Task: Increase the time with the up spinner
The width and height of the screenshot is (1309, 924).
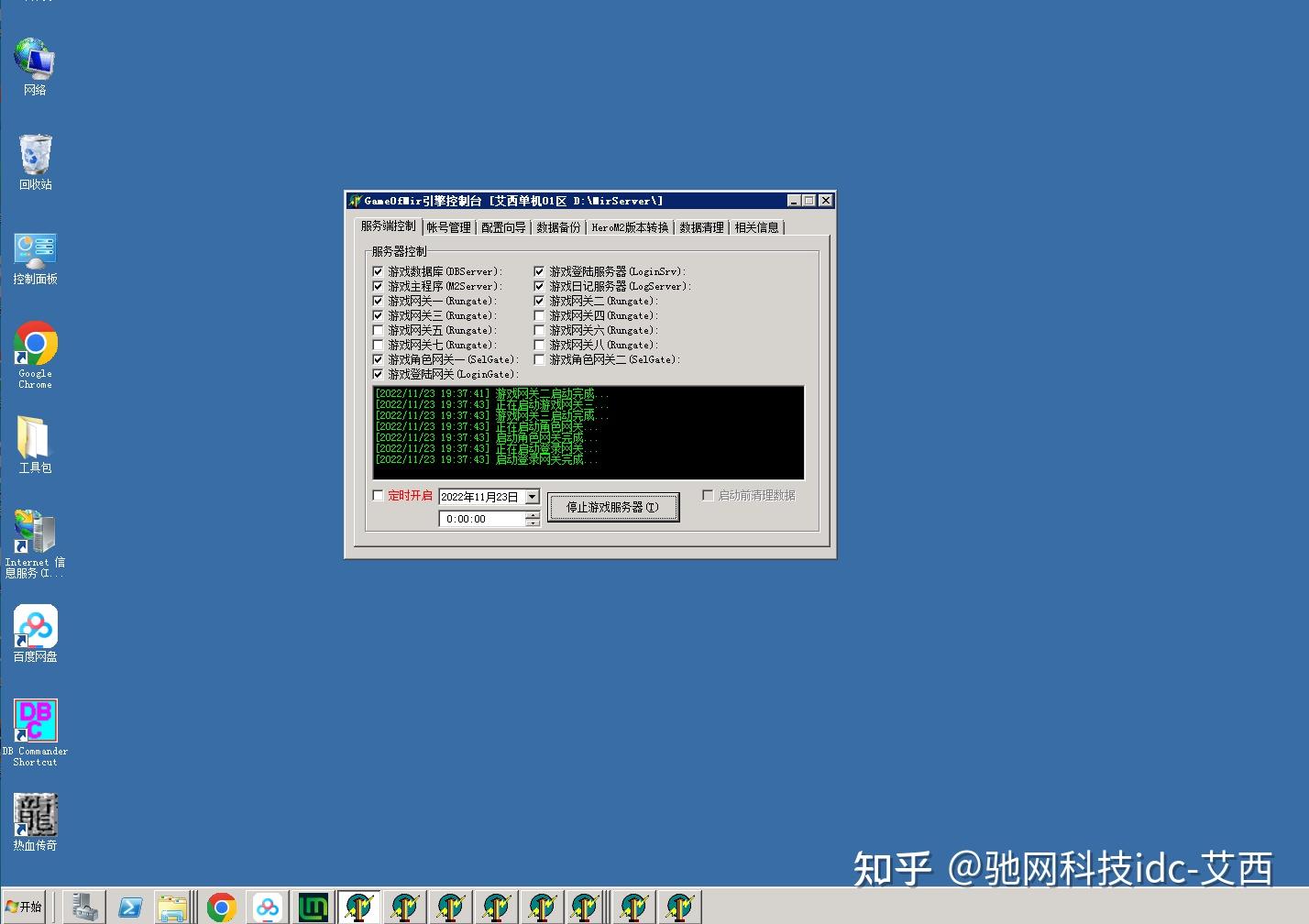Action: 532,515
